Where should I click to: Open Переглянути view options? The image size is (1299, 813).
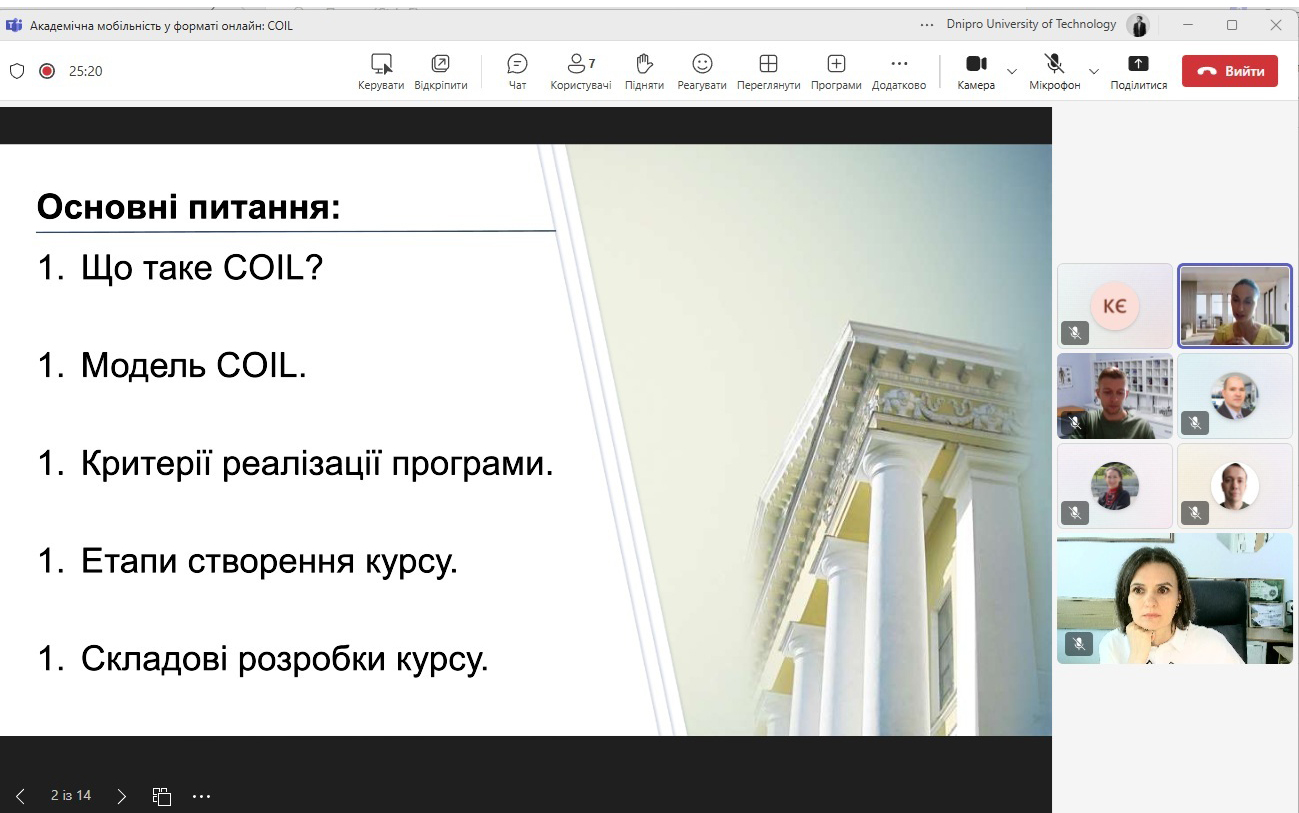[x=768, y=71]
